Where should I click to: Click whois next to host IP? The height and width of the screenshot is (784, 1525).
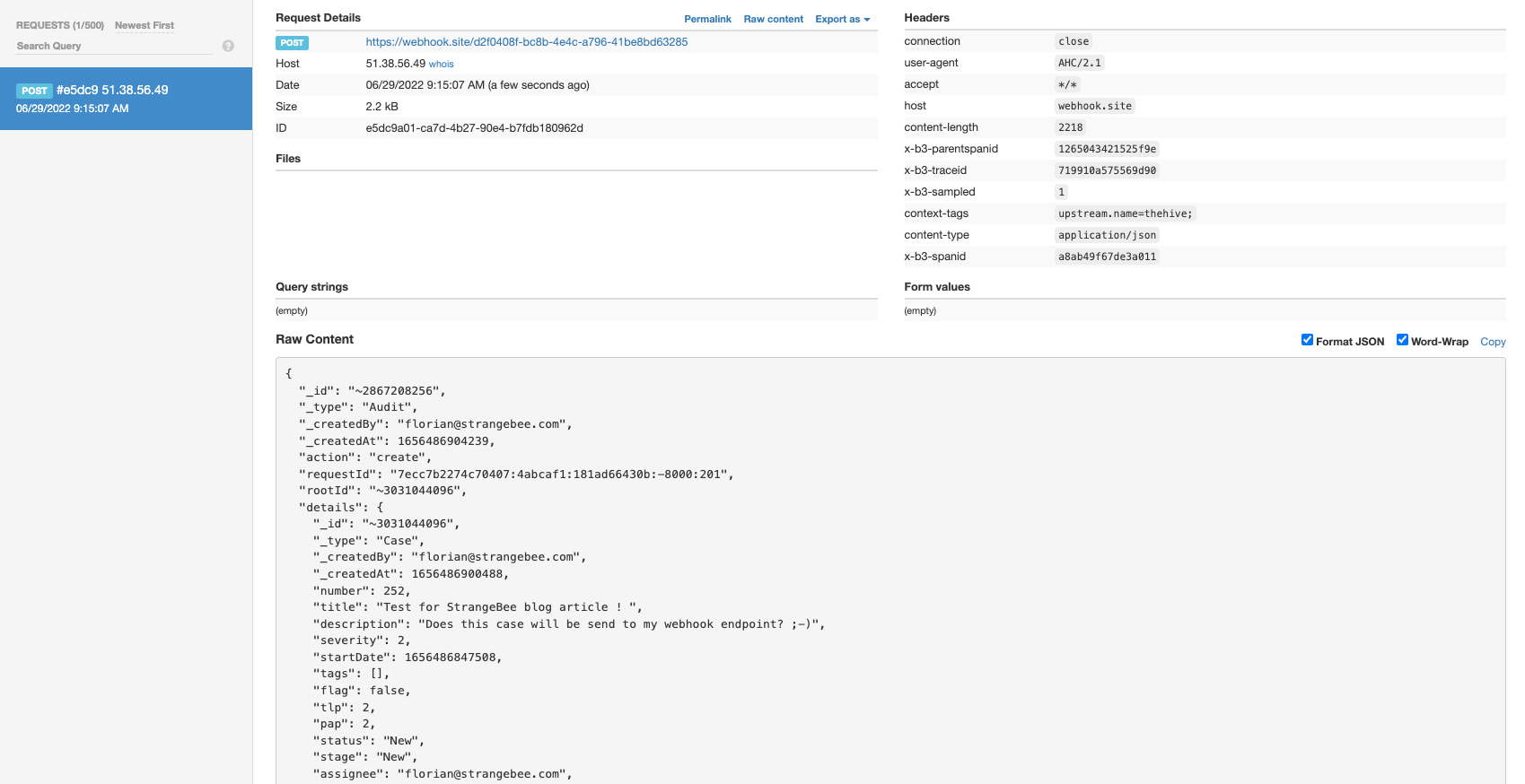click(441, 65)
